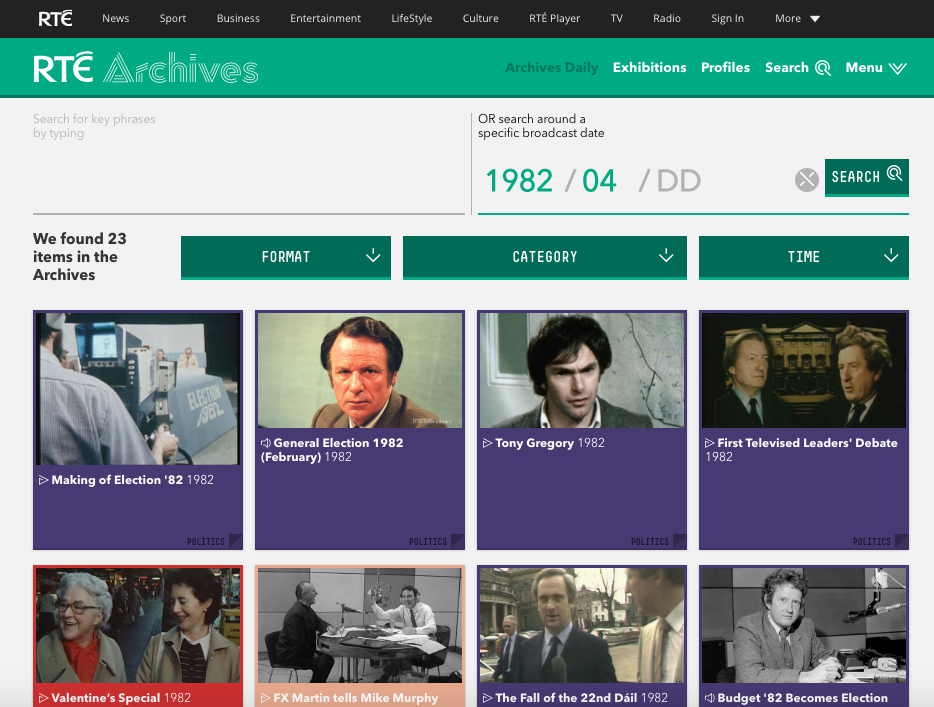Open the More dropdown in top bar

tap(797, 18)
